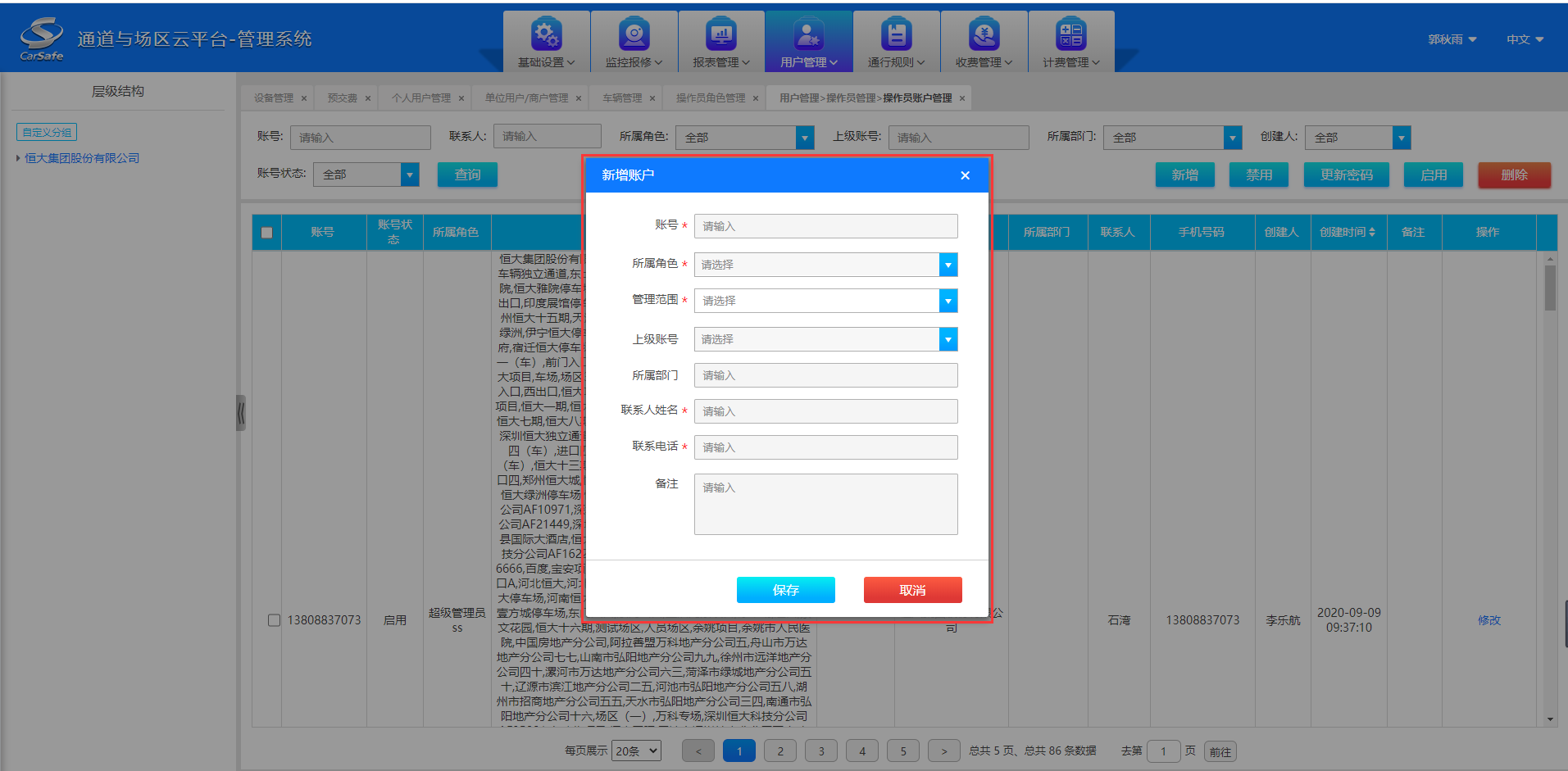Open the 通行规则 rules icon menu

tap(896, 35)
